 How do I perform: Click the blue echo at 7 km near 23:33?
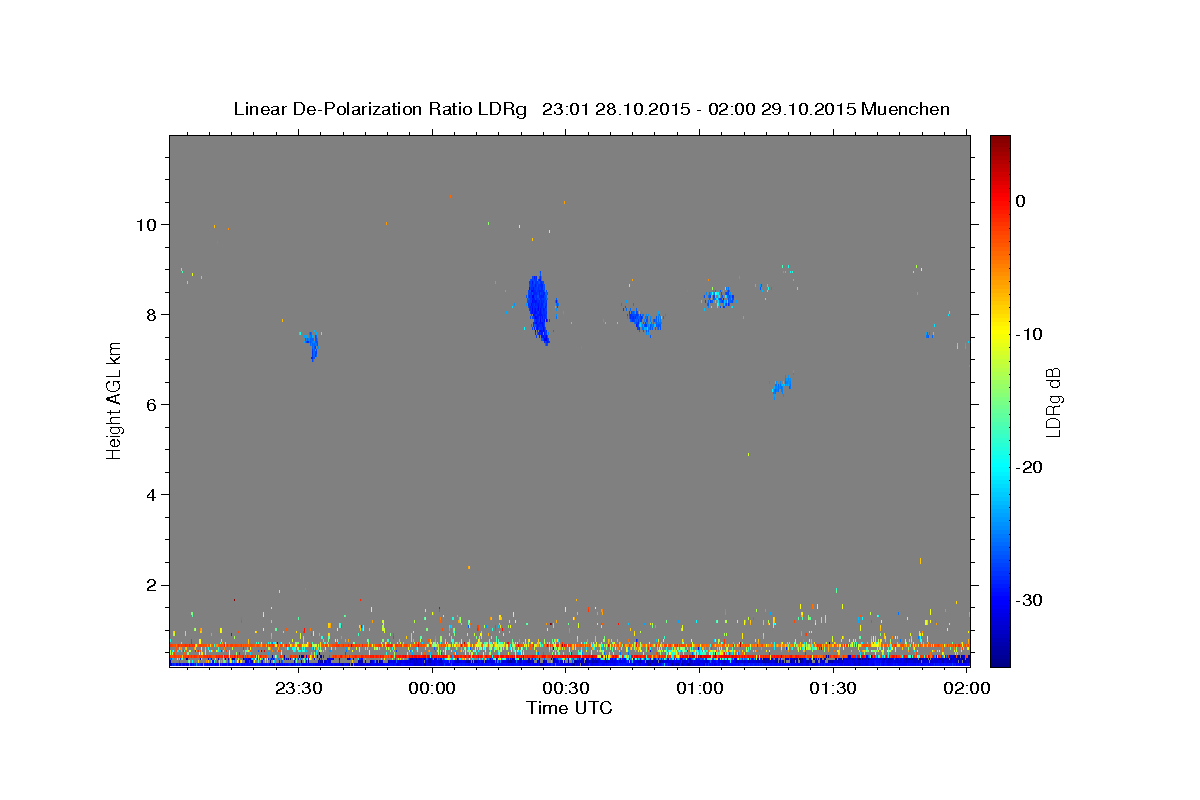coord(312,345)
